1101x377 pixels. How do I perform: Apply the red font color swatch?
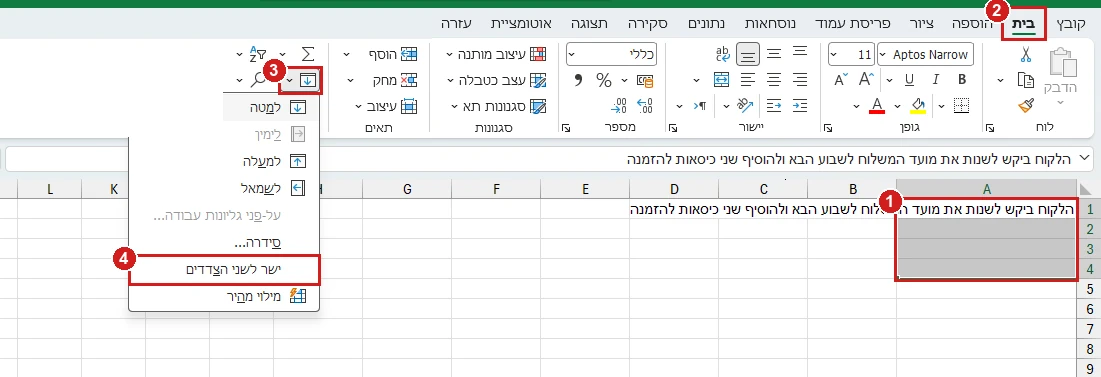click(x=876, y=105)
